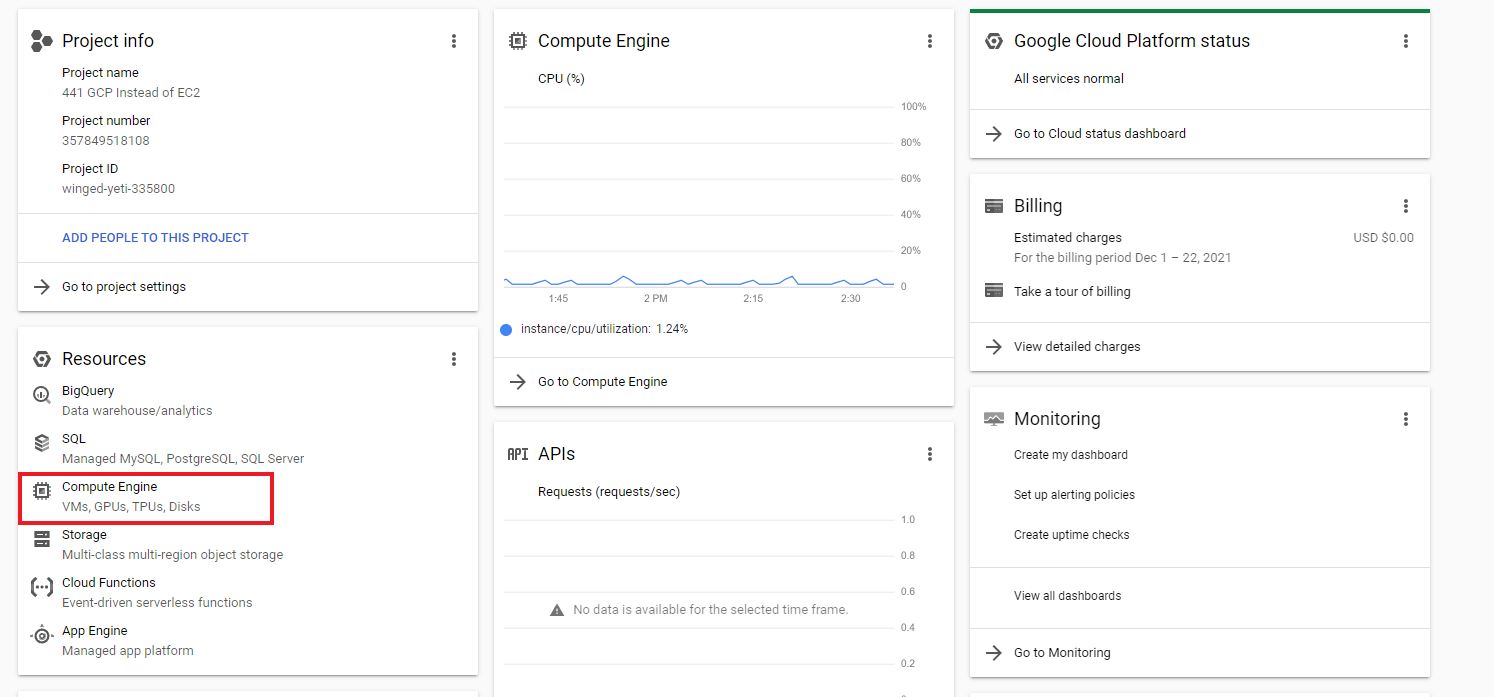Click the App Engine icon
This screenshot has height=697, width=1494.
[x=41, y=635]
